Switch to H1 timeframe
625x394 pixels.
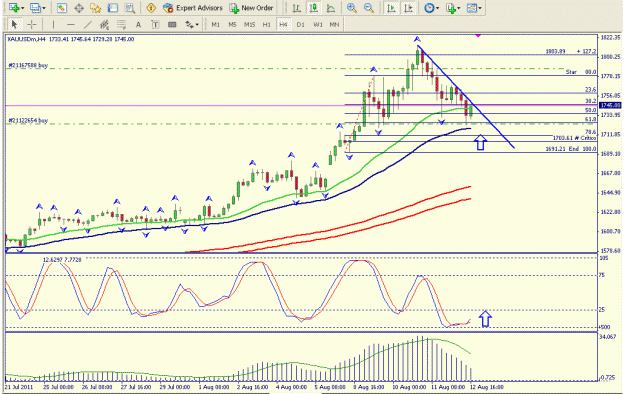click(x=267, y=25)
